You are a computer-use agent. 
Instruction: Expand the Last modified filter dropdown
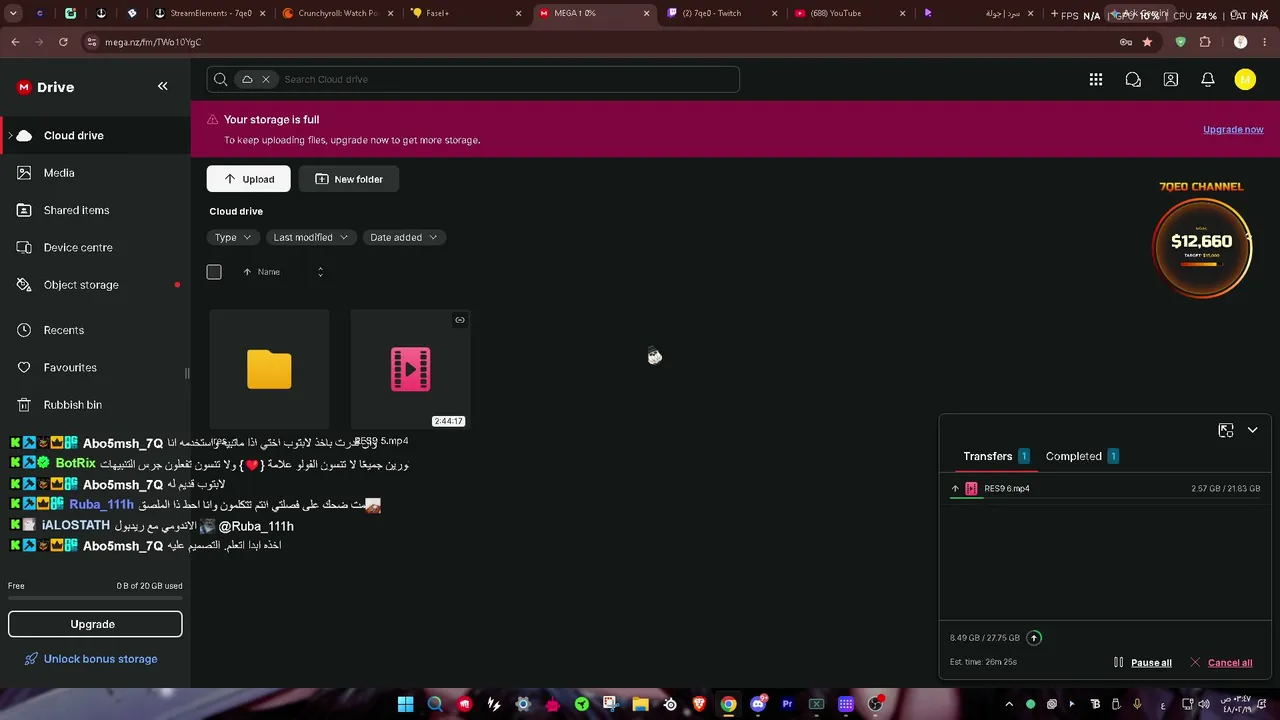coord(311,237)
